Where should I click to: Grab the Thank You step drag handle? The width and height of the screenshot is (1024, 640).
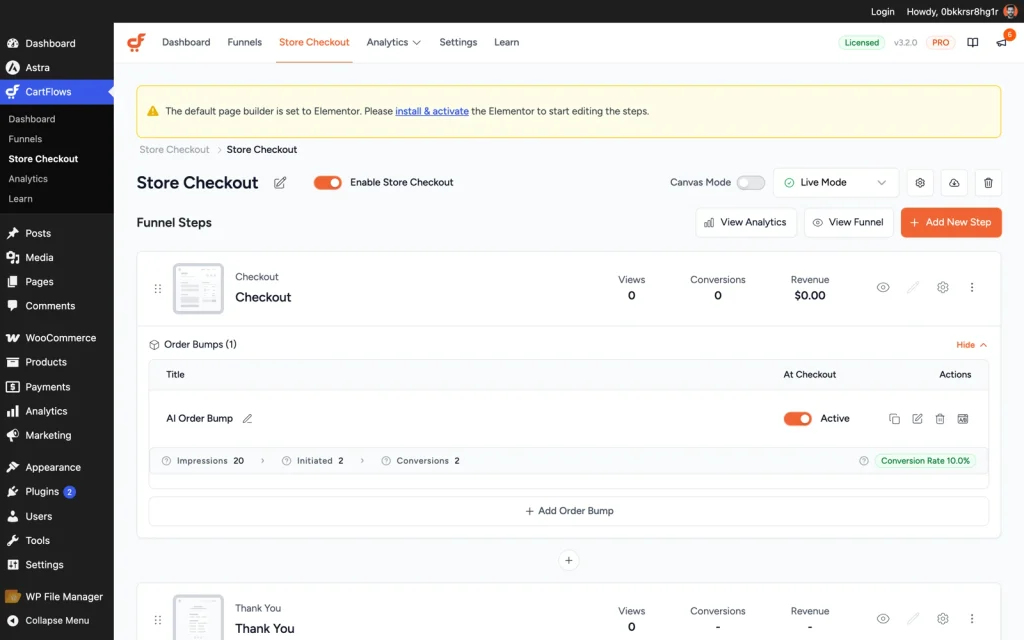click(x=157, y=620)
